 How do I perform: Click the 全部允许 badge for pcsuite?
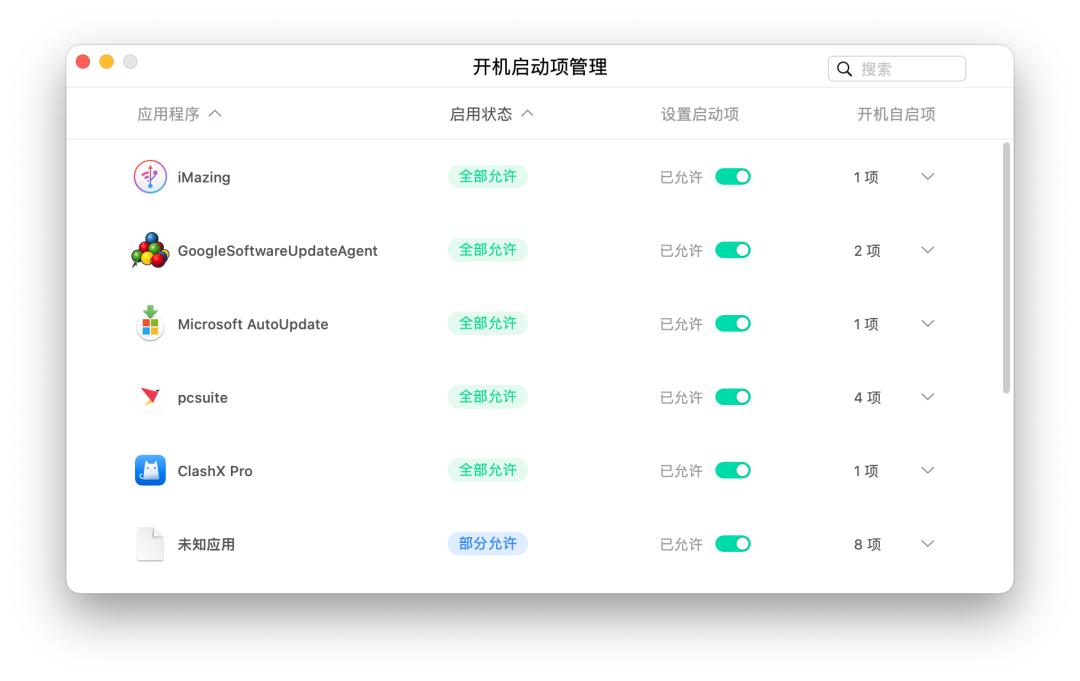488,397
